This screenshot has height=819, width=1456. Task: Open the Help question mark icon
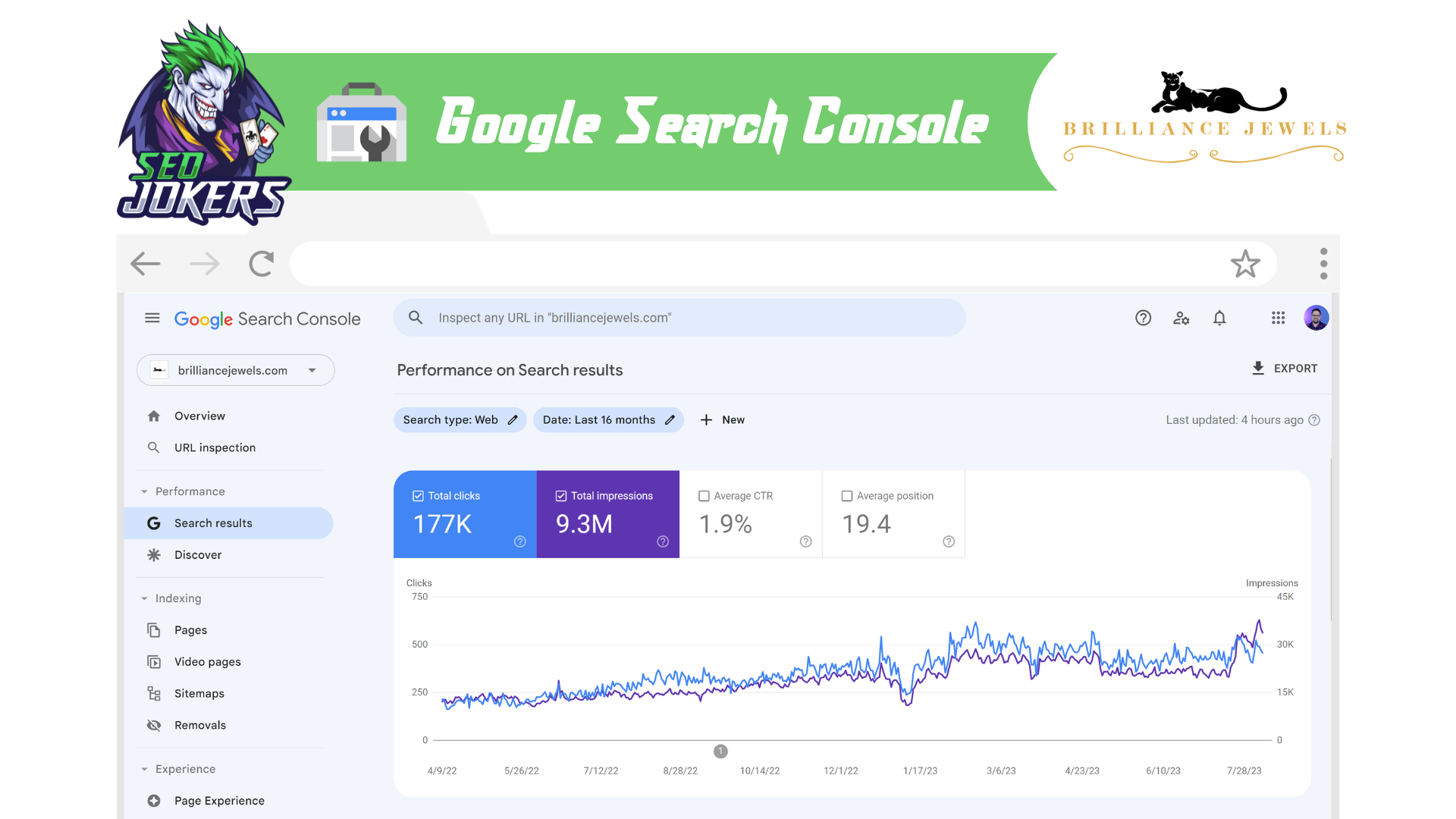point(1143,318)
